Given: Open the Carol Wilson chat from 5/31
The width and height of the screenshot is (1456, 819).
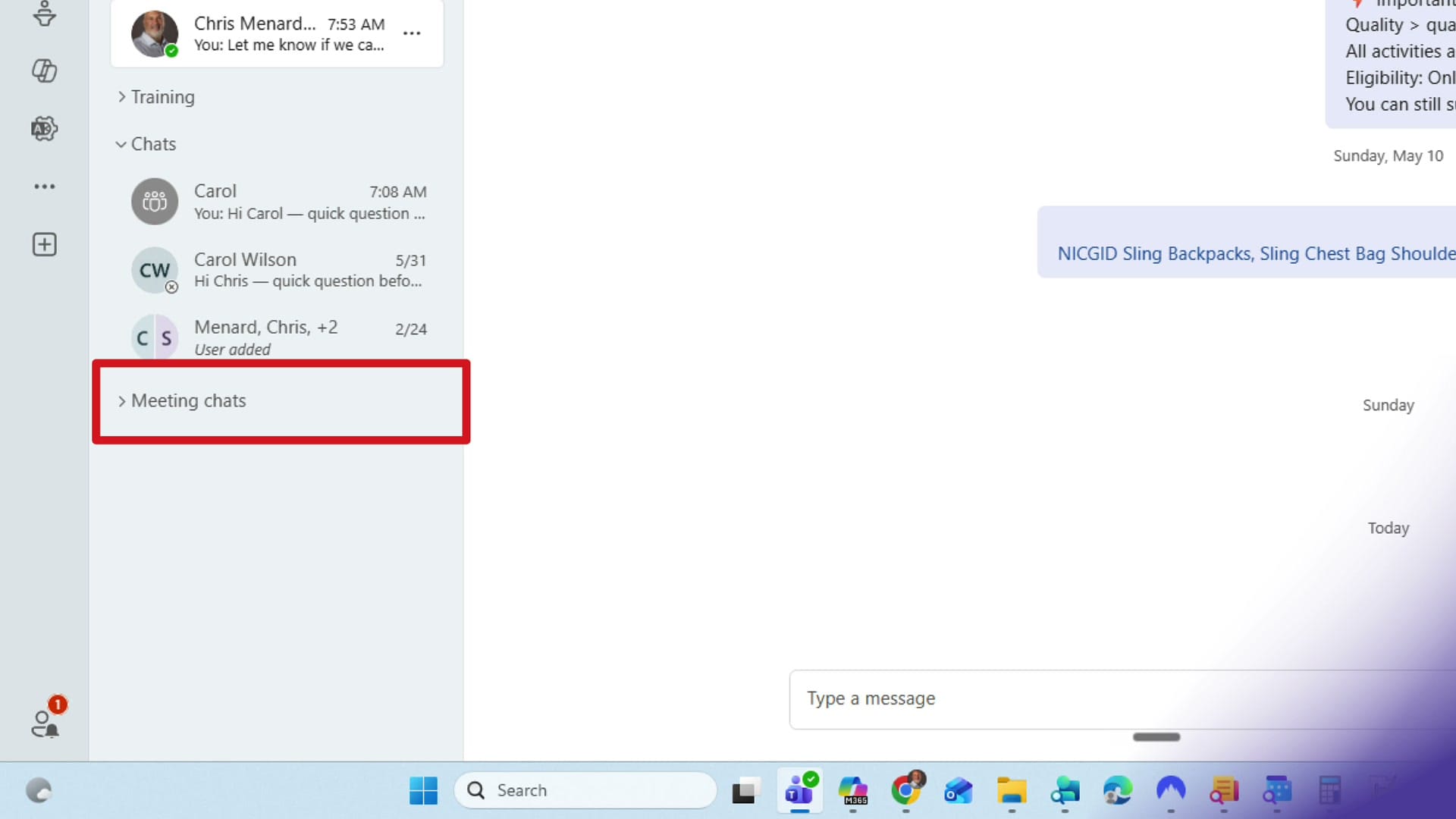Looking at the screenshot, I should pos(278,270).
